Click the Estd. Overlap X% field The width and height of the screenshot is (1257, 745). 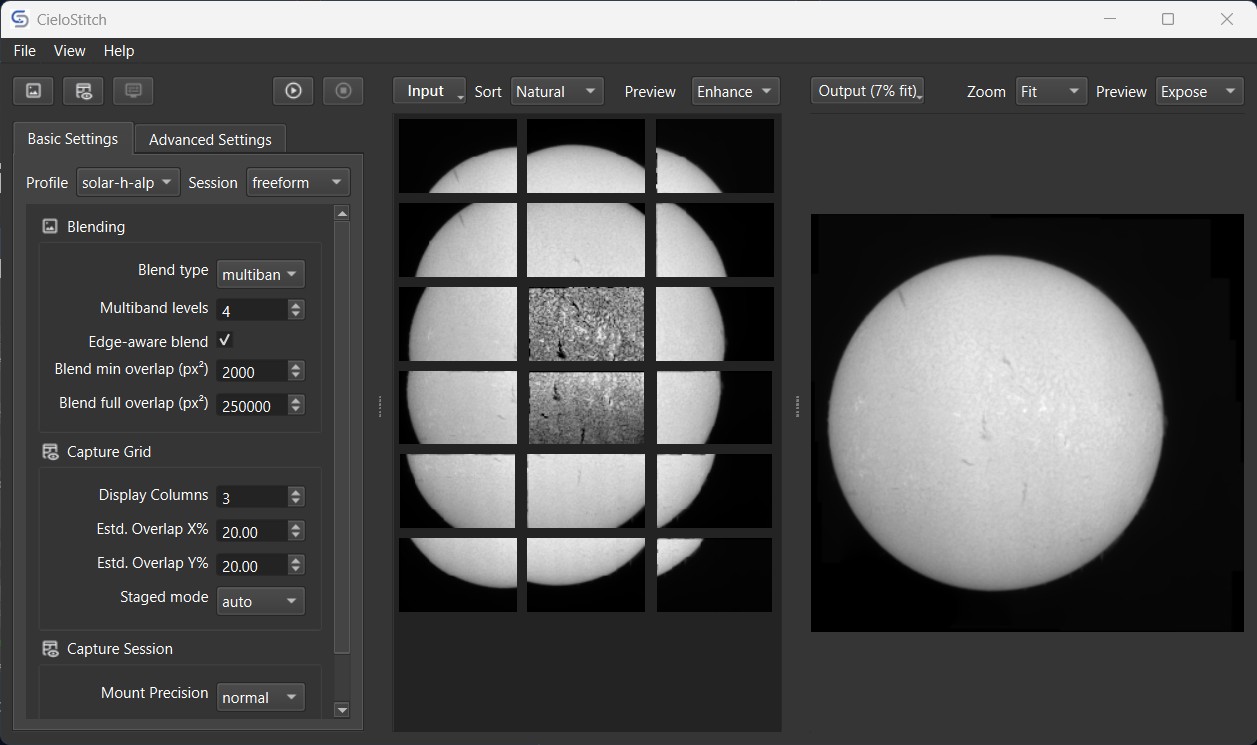pos(252,531)
